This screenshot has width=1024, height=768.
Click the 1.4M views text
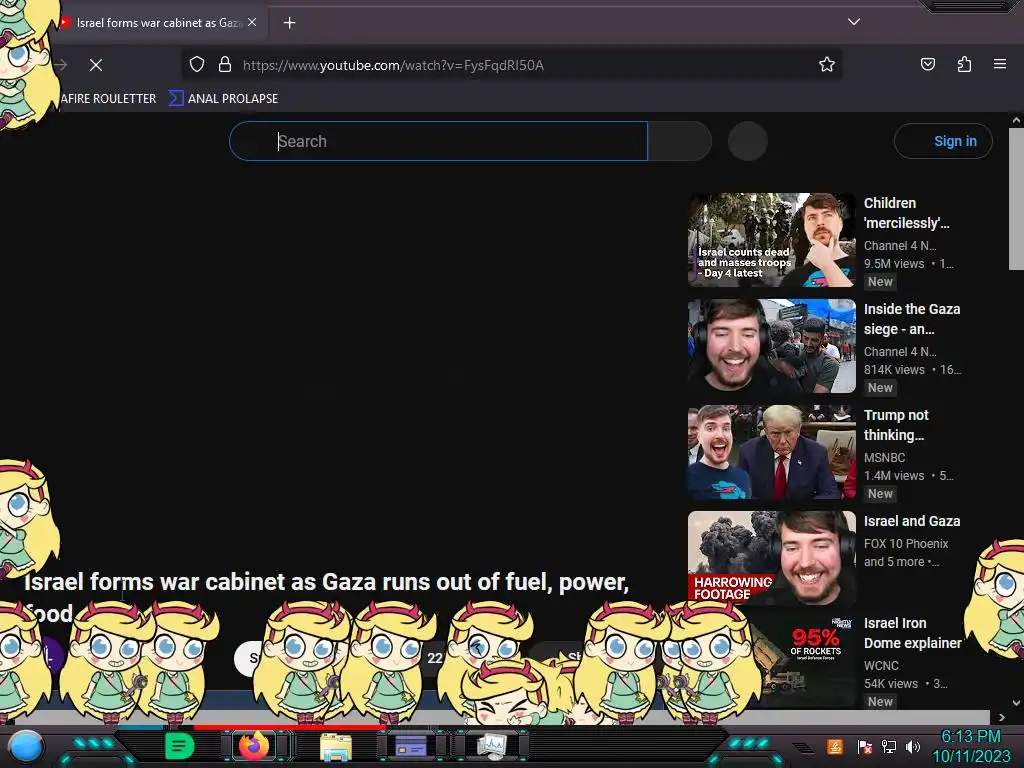[894, 475]
